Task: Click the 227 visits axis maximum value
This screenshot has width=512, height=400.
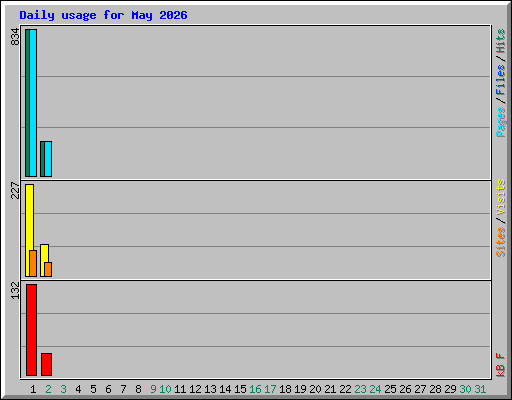Action: point(15,190)
